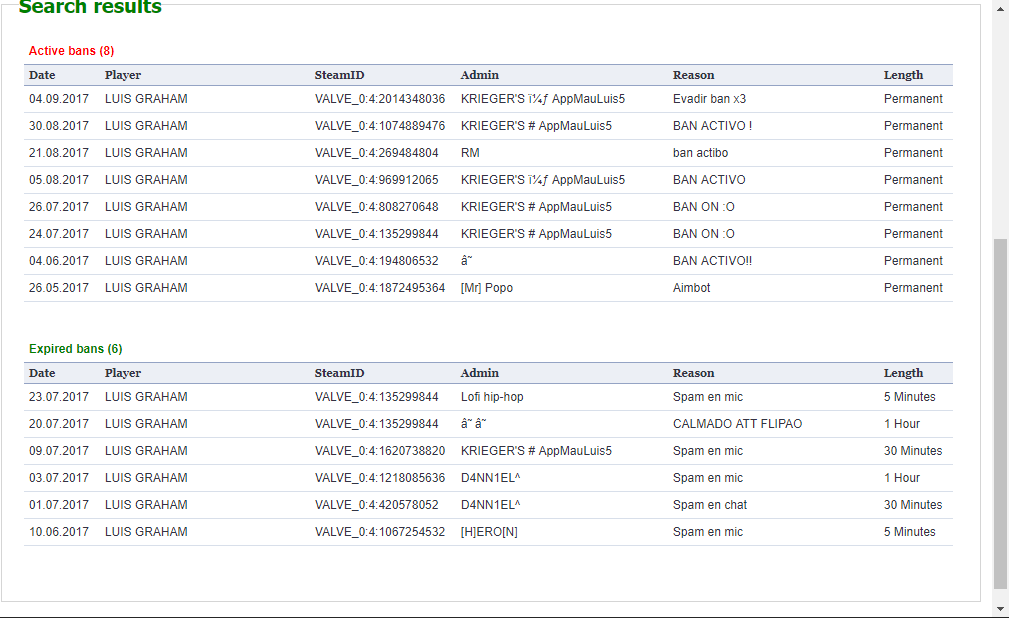Click the 'Aimbot' reason
The image size is (1009, 618).
(691, 288)
